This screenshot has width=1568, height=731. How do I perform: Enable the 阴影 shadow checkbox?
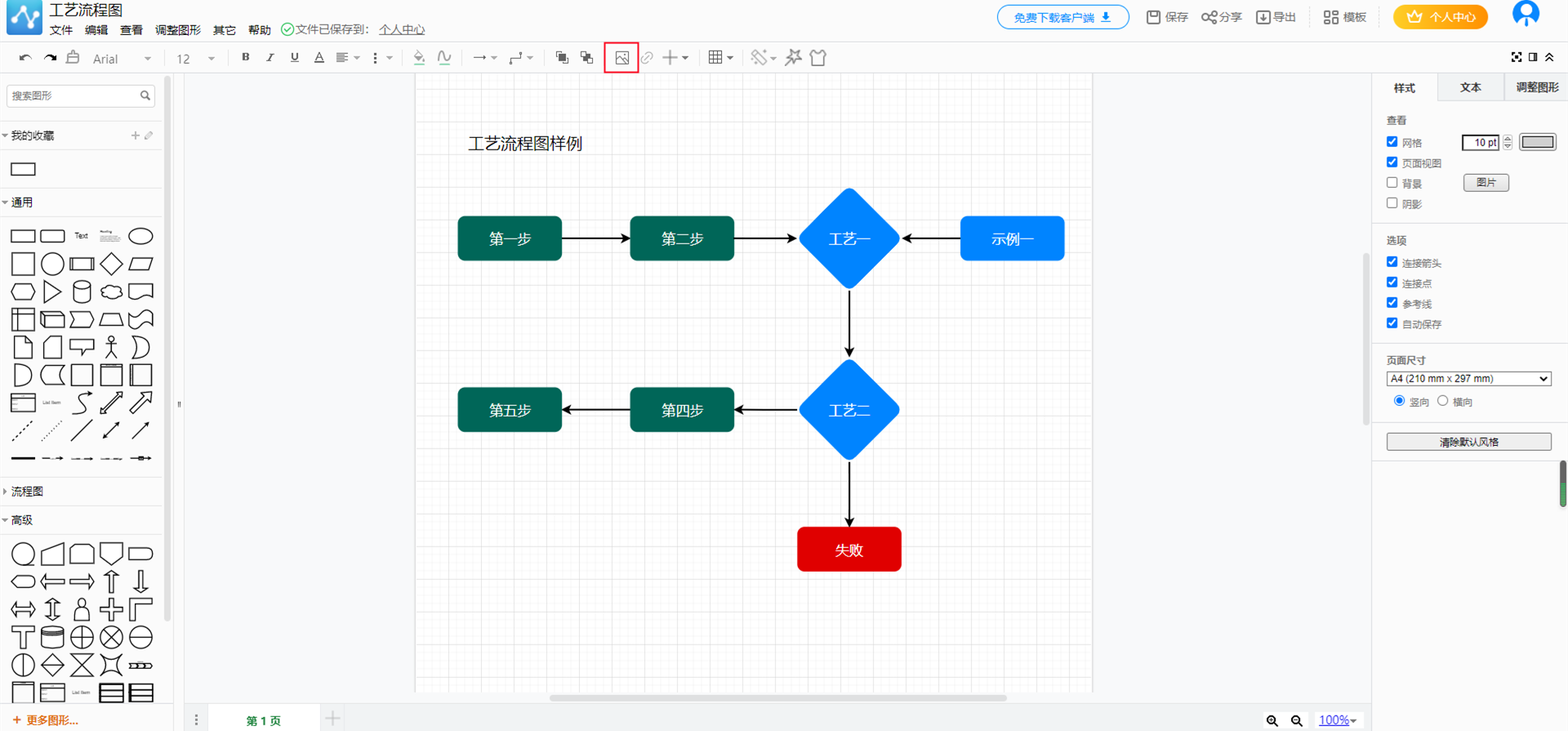point(1392,203)
